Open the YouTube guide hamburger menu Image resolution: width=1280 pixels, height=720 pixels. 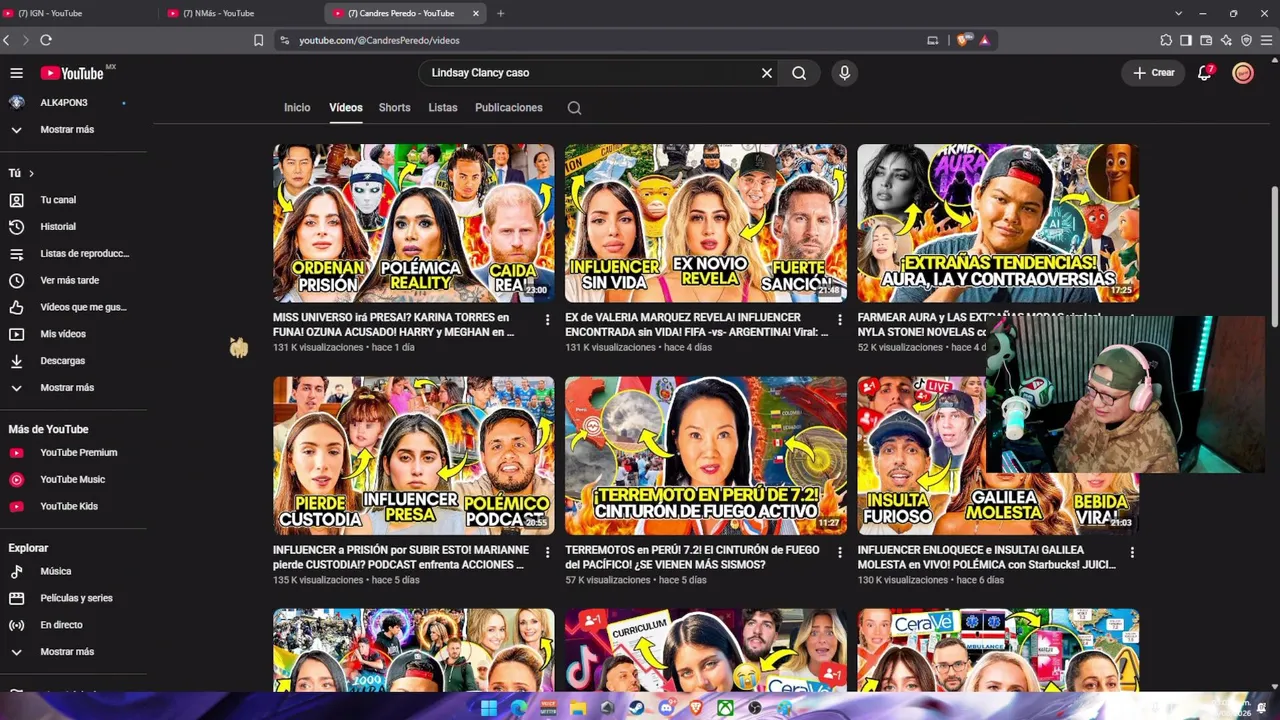(x=16, y=73)
